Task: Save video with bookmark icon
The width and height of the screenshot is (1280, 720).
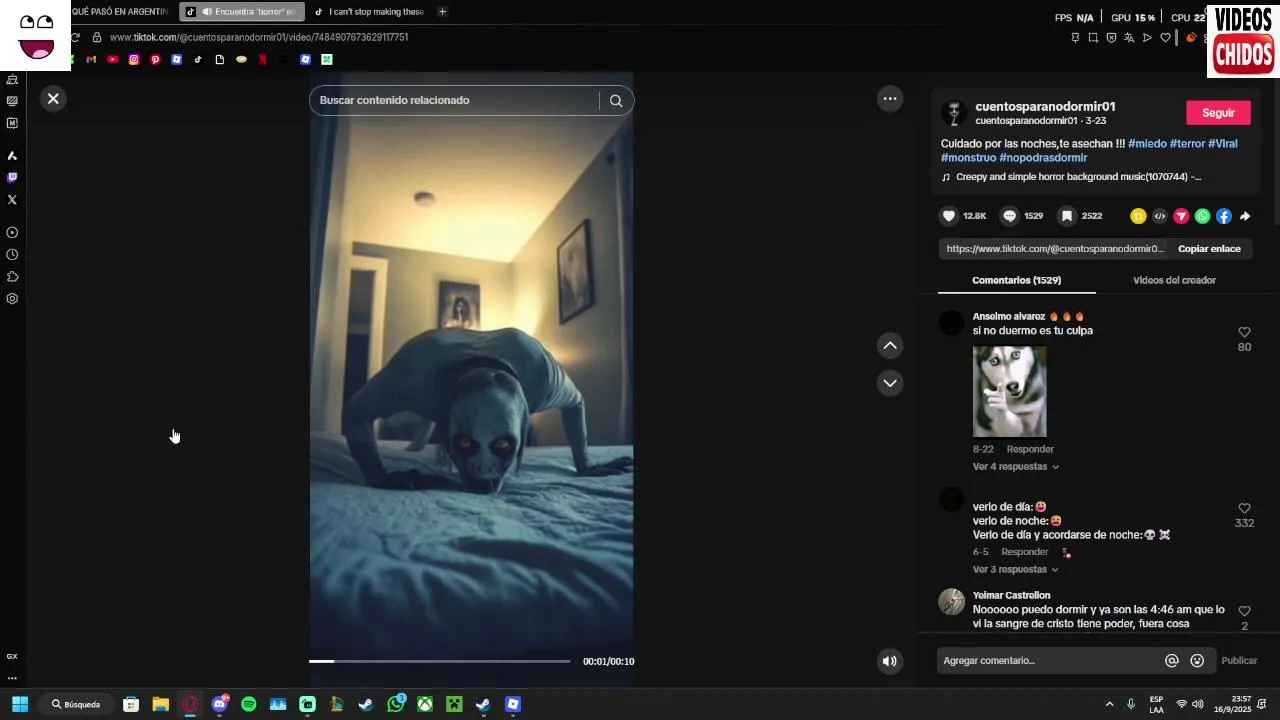Action: [1067, 216]
